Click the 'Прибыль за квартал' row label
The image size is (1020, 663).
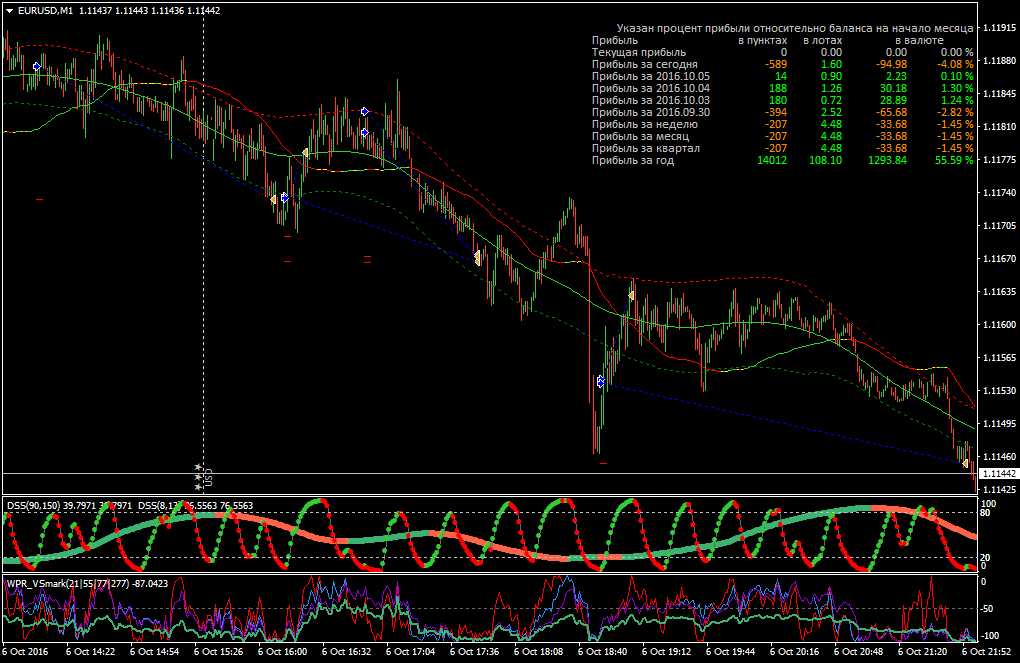coord(646,148)
